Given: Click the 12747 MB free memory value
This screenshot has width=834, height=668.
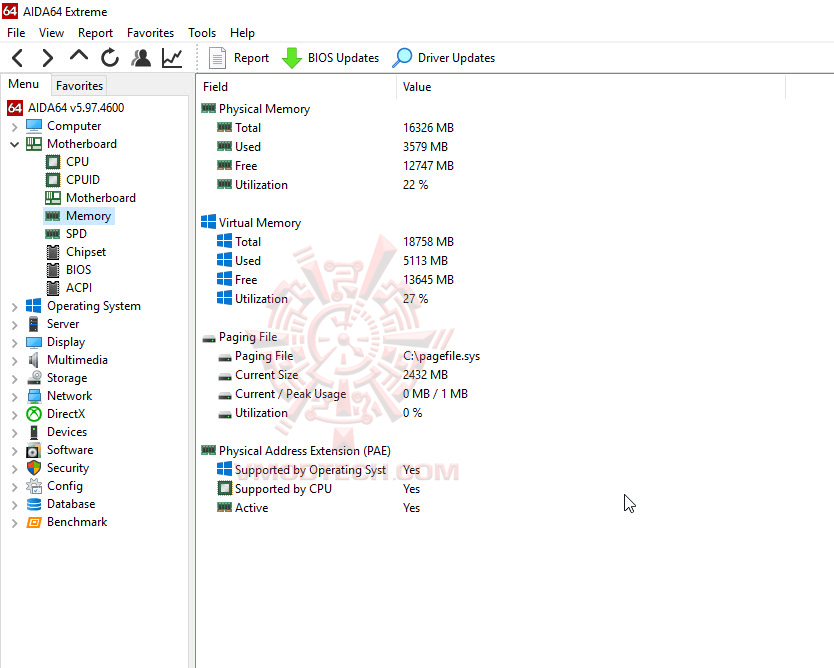Looking at the screenshot, I should click(x=428, y=166).
